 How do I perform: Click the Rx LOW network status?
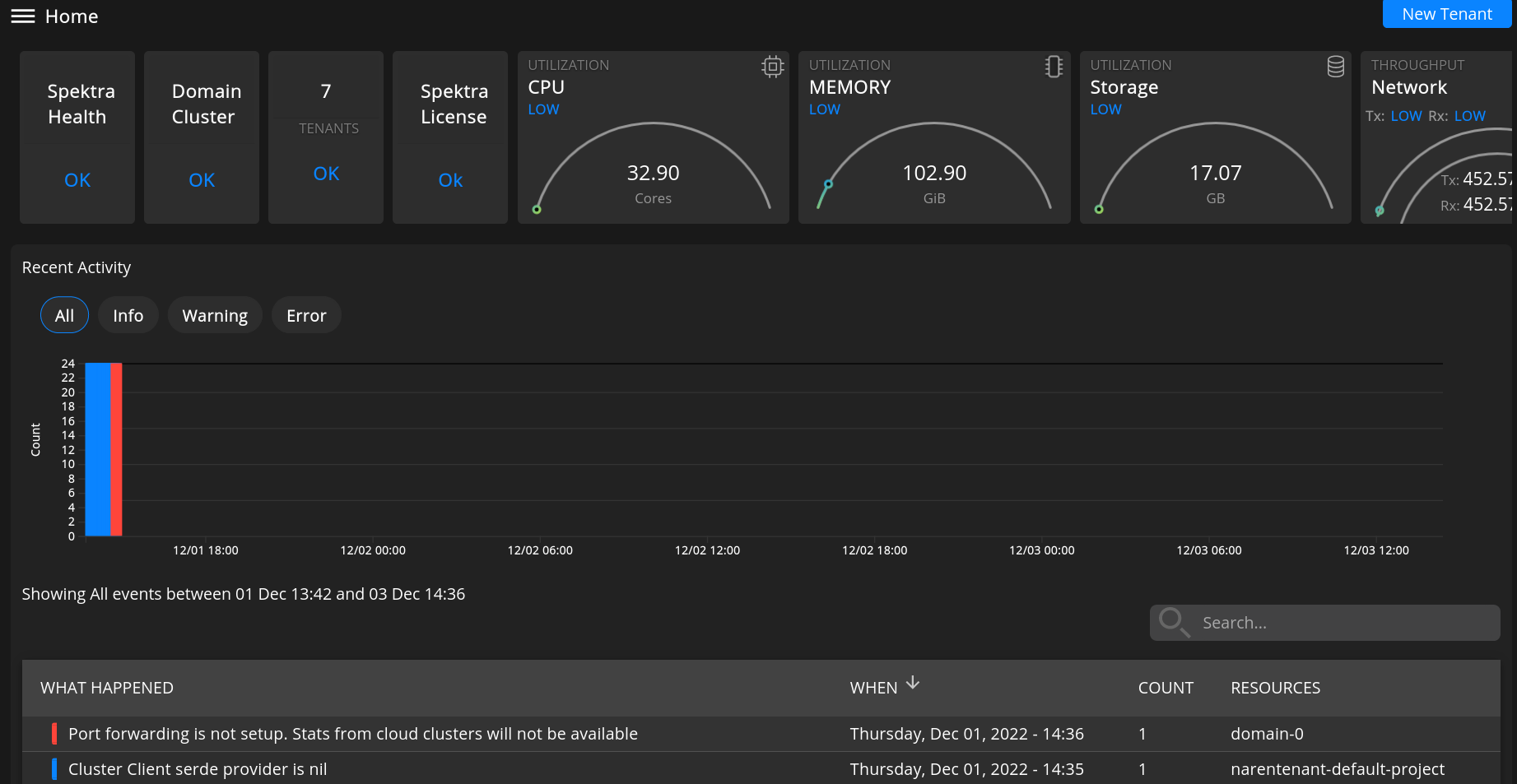point(1469,116)
